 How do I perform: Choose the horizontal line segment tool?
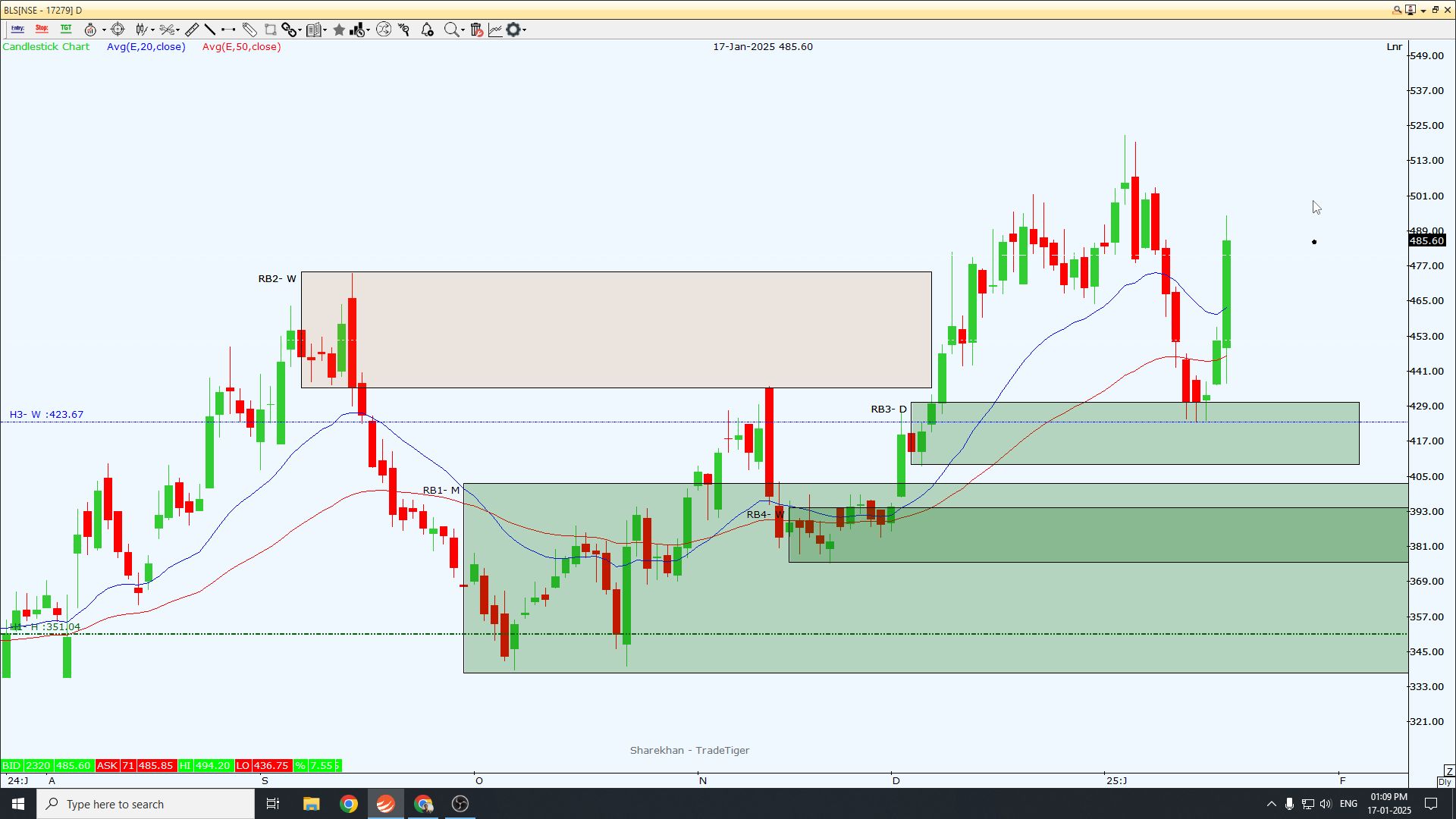coord(228,30)
